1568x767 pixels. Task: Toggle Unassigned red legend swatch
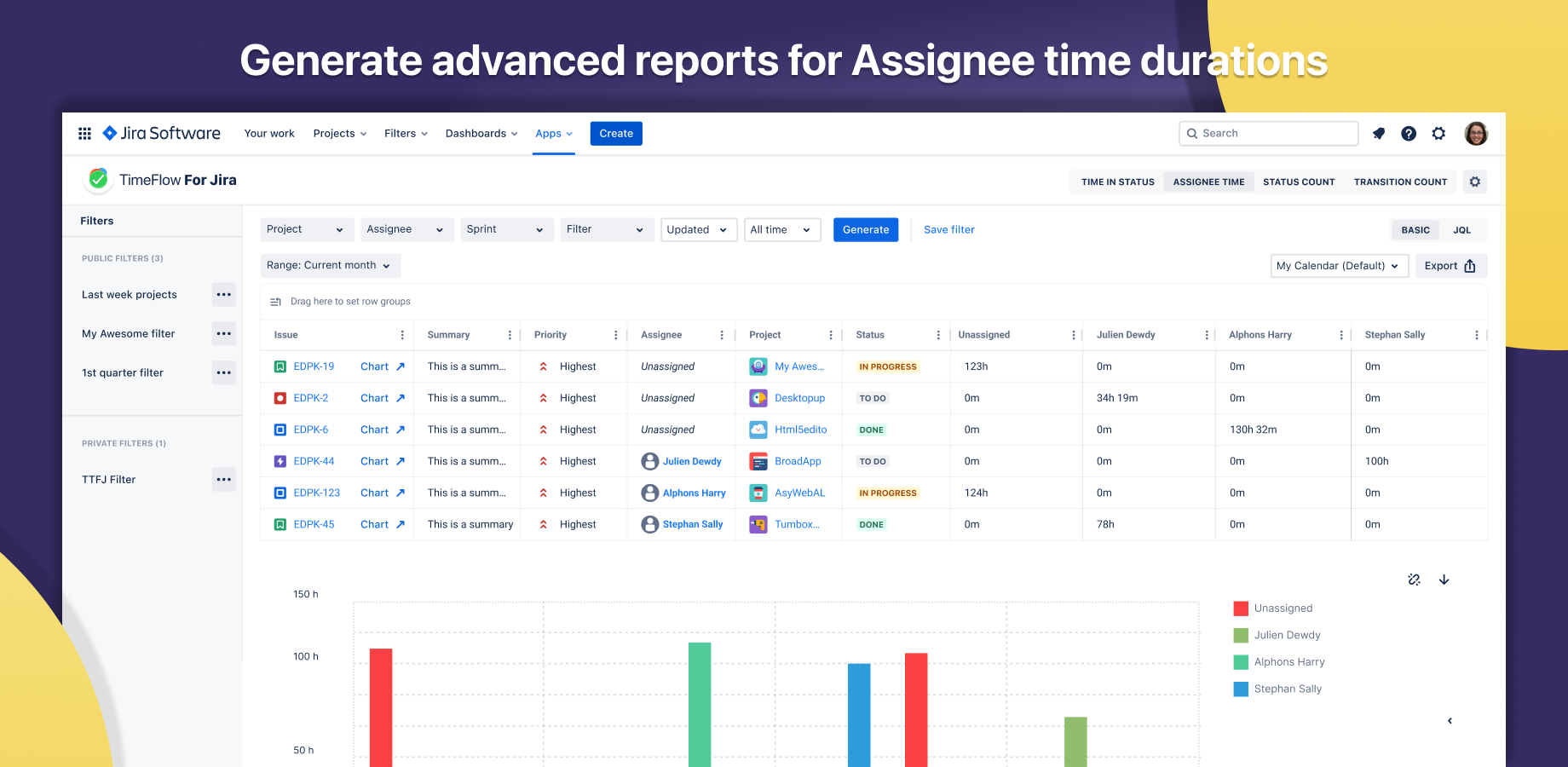click(x=1241, y=608)
